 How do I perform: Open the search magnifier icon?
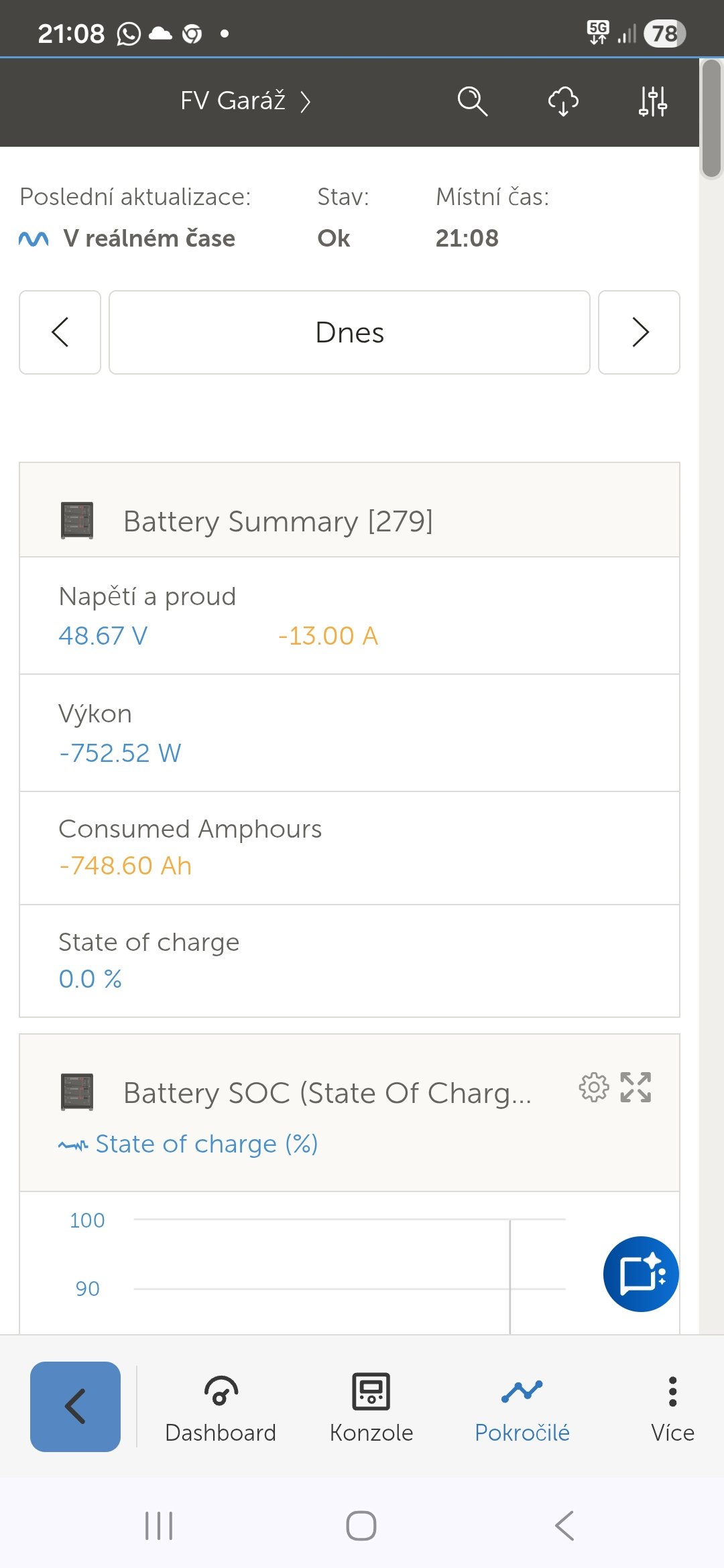click(472, 101)
